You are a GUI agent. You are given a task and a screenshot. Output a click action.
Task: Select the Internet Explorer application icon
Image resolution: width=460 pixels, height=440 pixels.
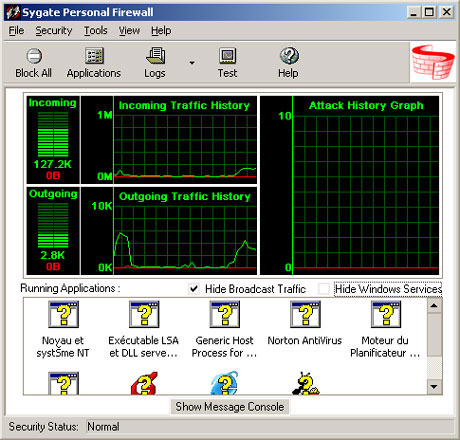(x=225, y=383)
